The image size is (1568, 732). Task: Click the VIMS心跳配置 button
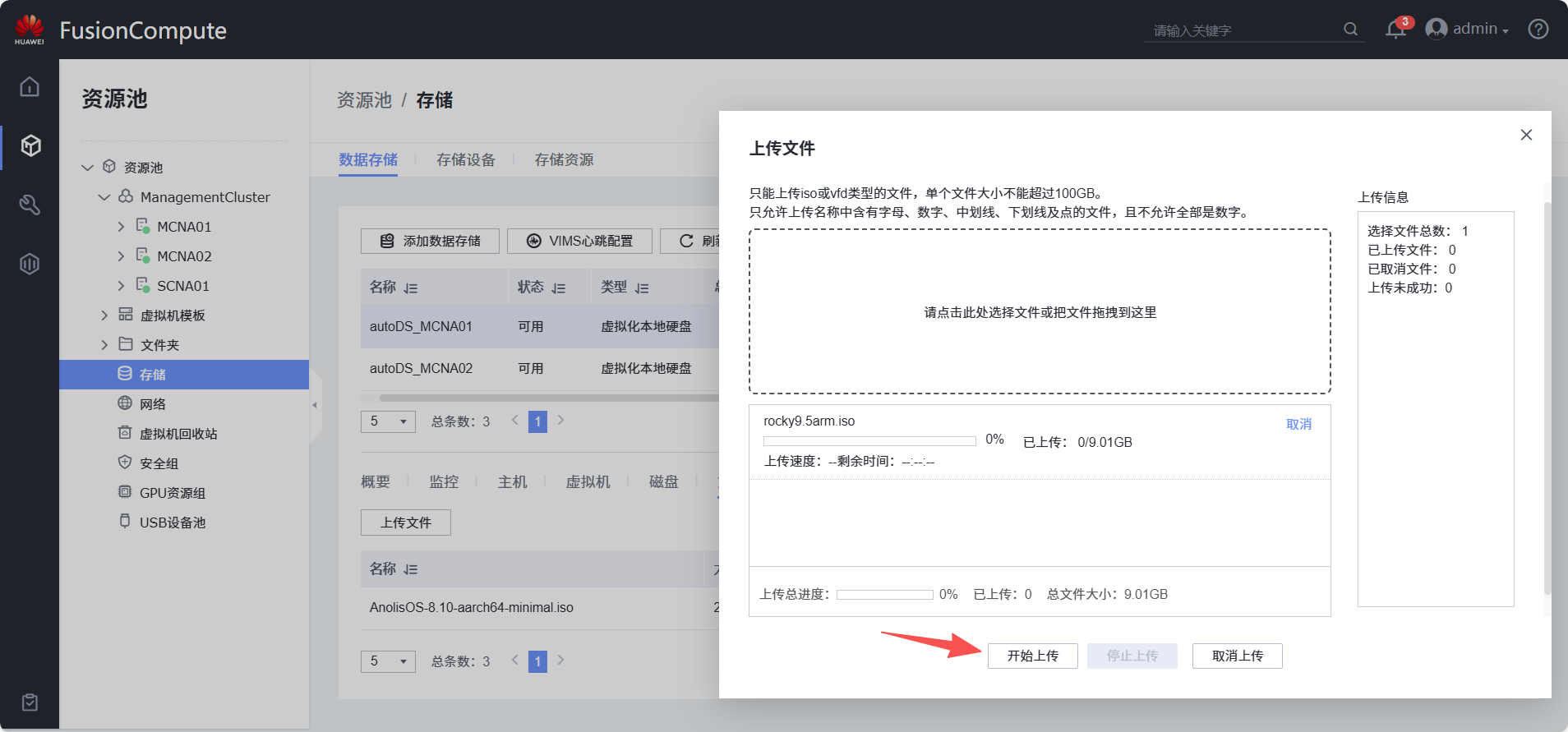pyautogui.click(x=579, y=241)
